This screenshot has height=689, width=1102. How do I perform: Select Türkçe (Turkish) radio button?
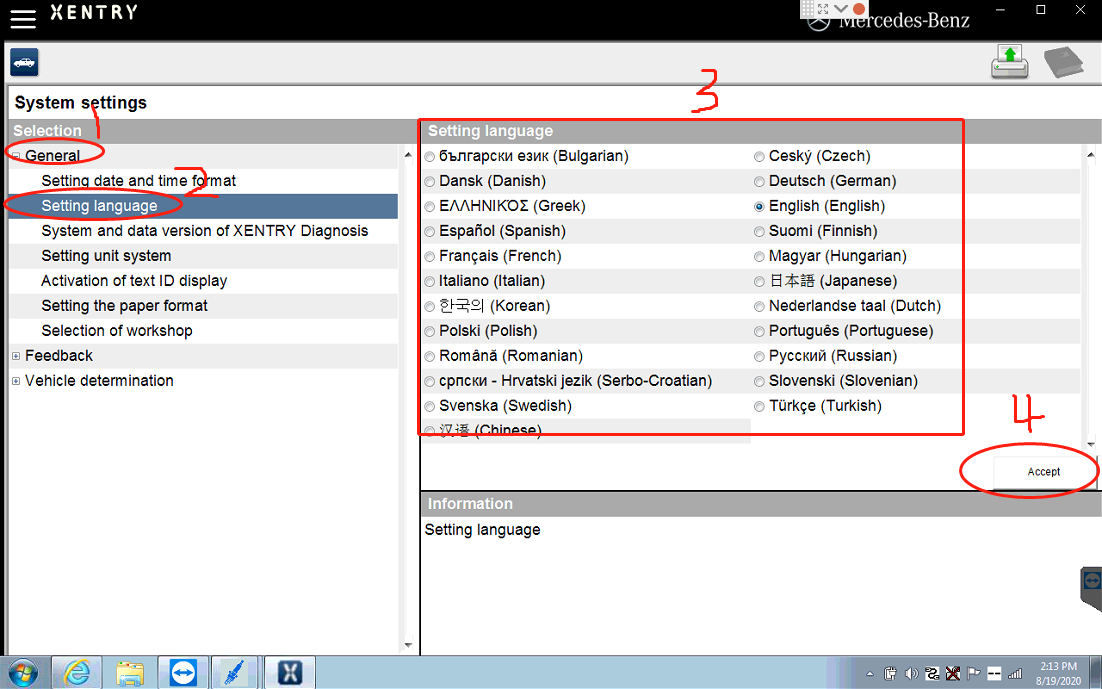coord(759,406)
